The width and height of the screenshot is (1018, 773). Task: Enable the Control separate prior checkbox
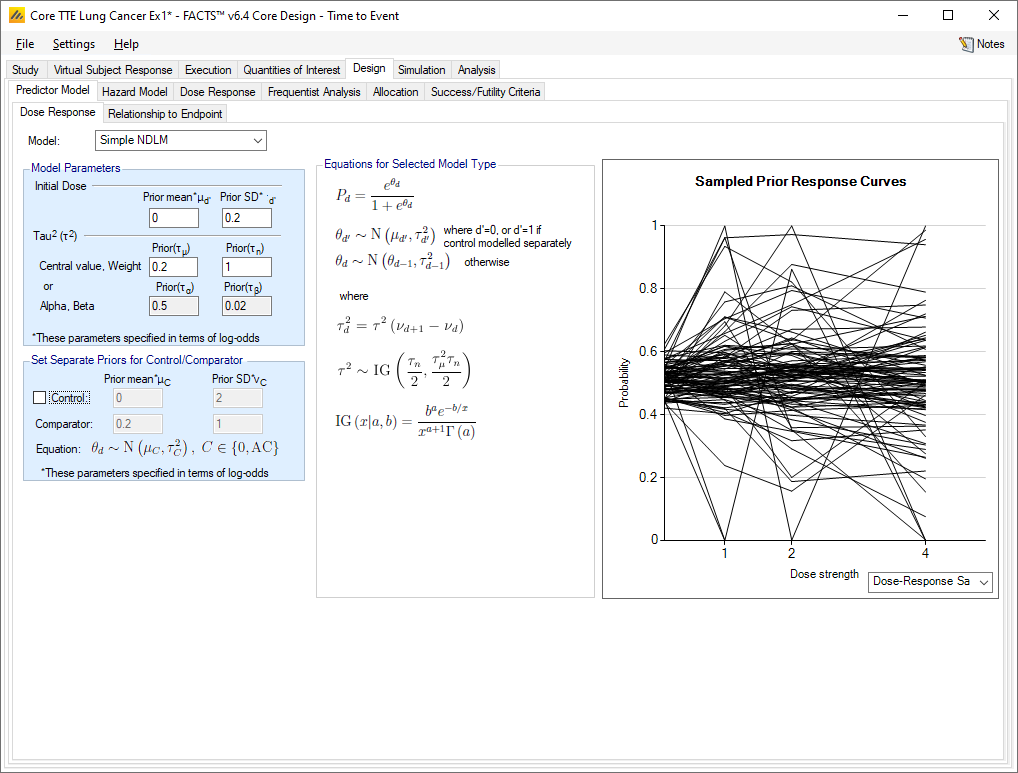[x=40, y=398]
